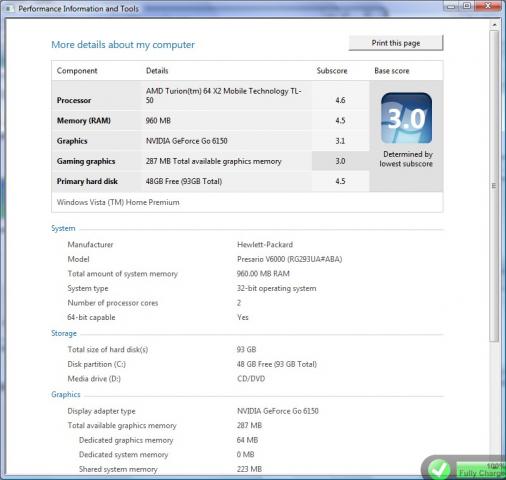Click the Storage section heading
Image resolution: width=506 pixels, height=480 pixels.
click(x=64, y=333)
